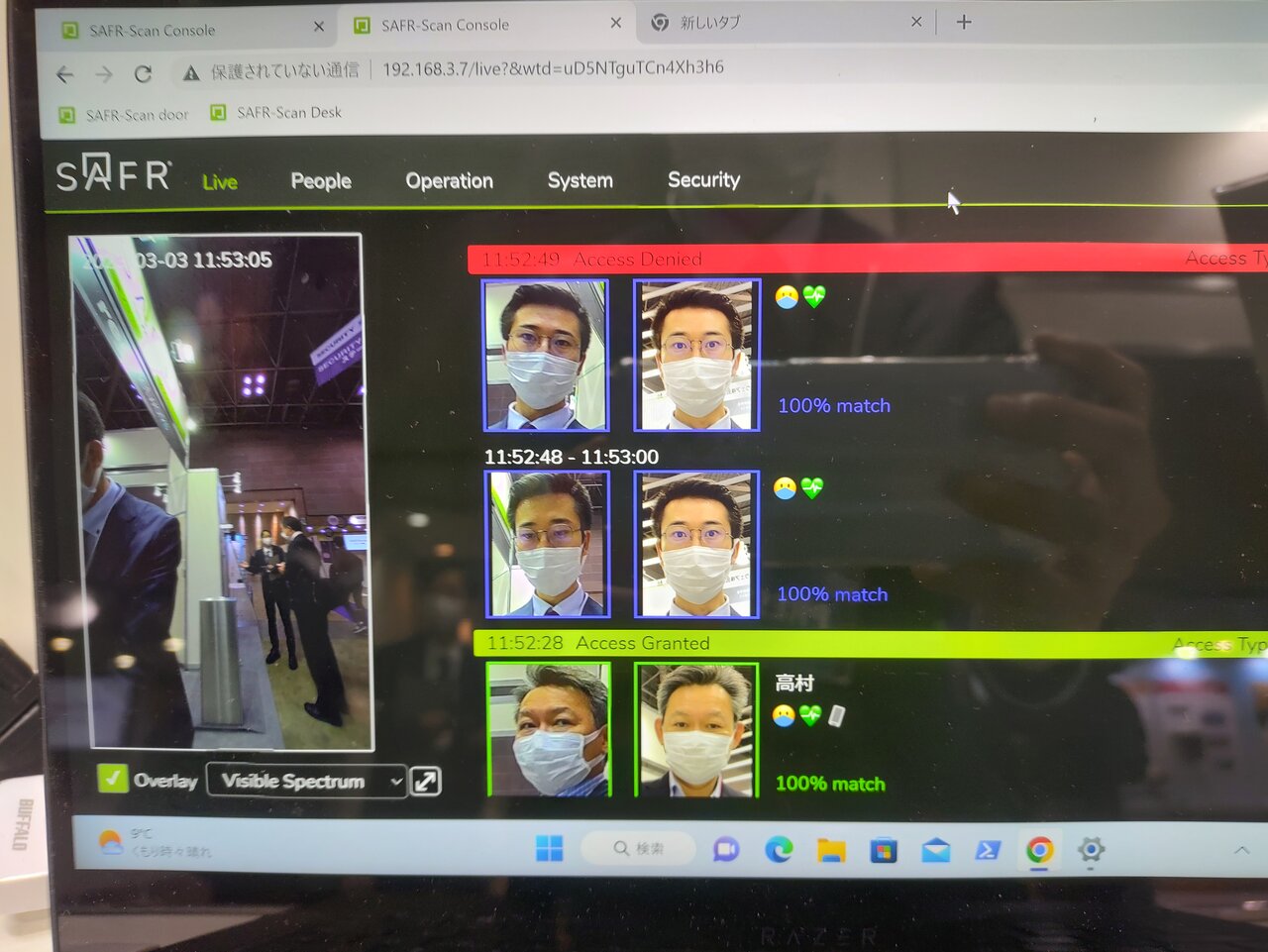Switch to the first SAFR-Scan Console tab
The image size is (1268, 952).
tap(152, 31)
